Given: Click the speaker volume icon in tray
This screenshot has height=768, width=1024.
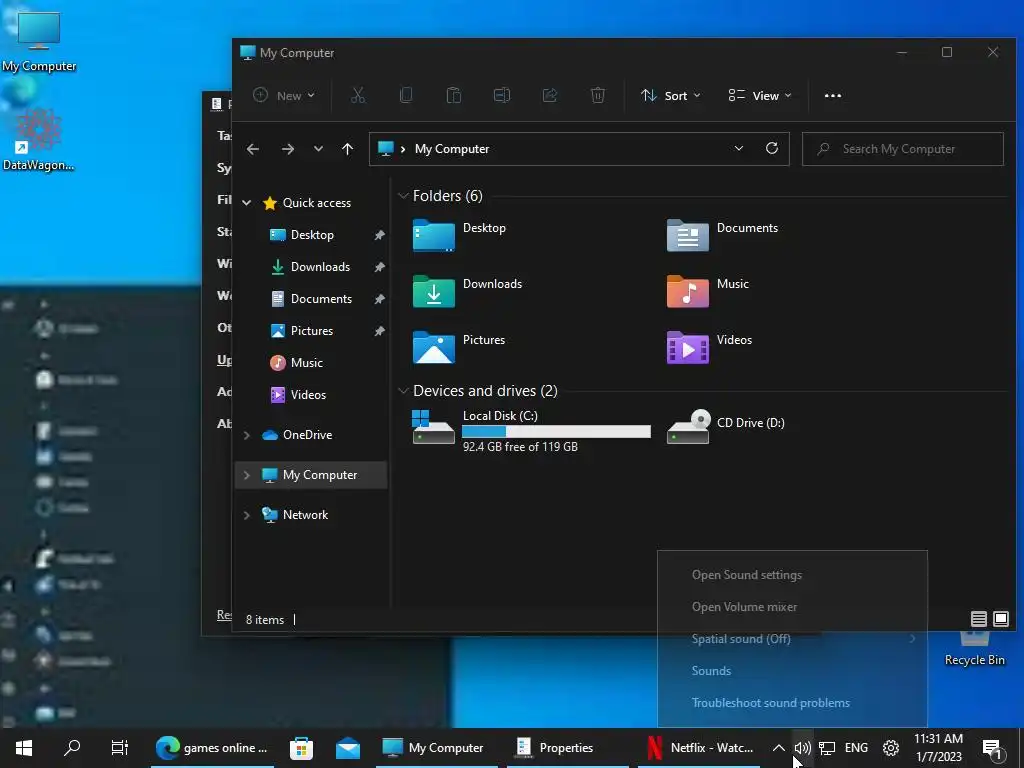Looking at the screenshot, I should tap(803, 748).
